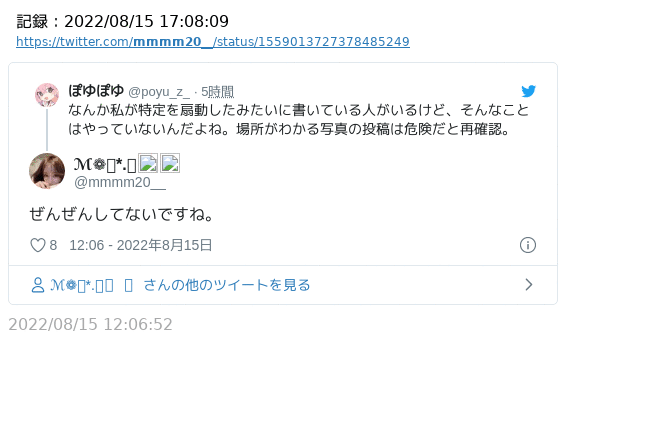
Task: Click first broken emoji image in name
Action: 148,163
